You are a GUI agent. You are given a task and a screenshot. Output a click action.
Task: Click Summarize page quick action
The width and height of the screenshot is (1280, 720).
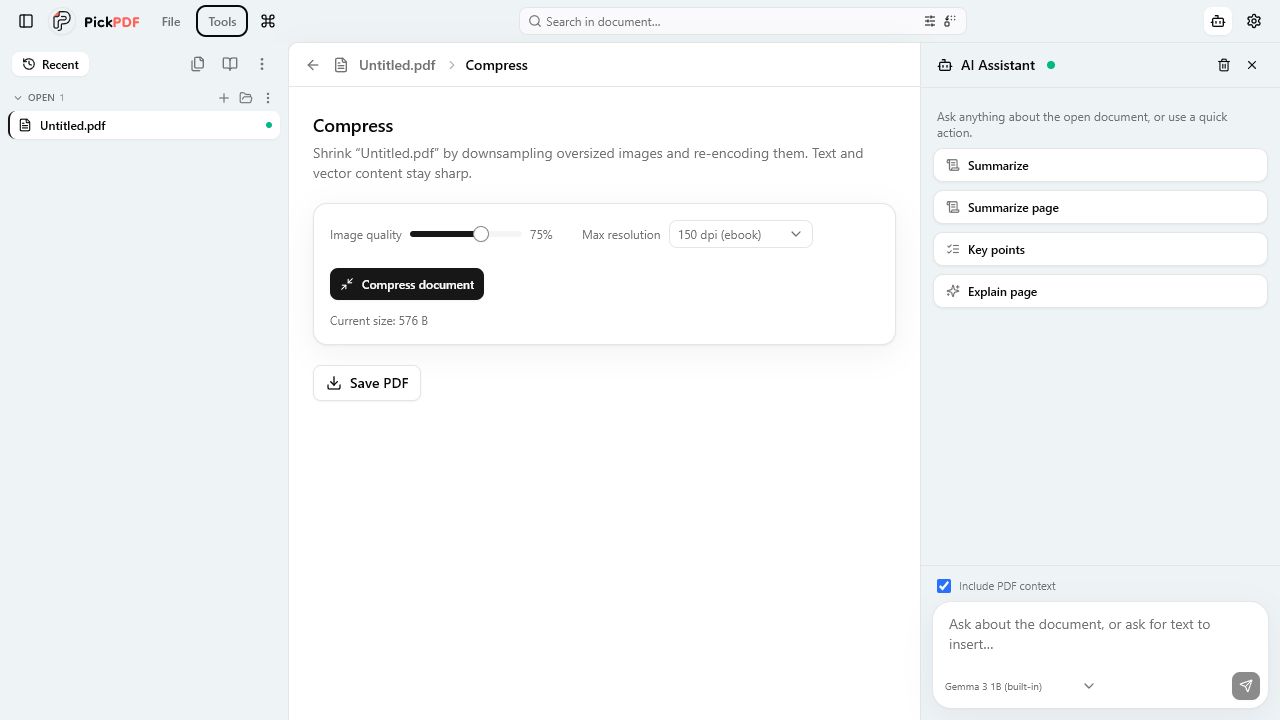[1100, 208]
